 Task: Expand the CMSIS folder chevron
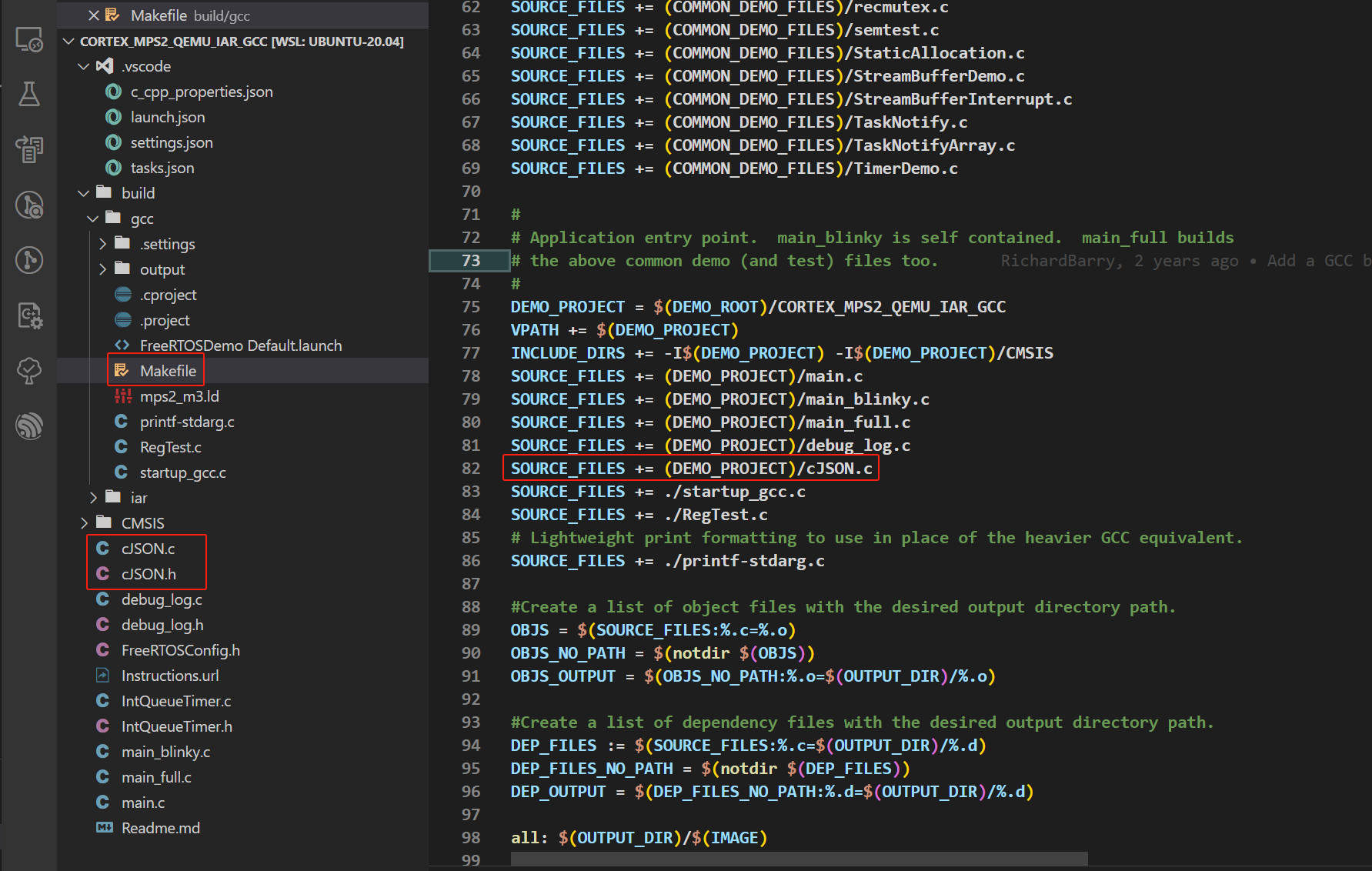(x=84, y=523)
